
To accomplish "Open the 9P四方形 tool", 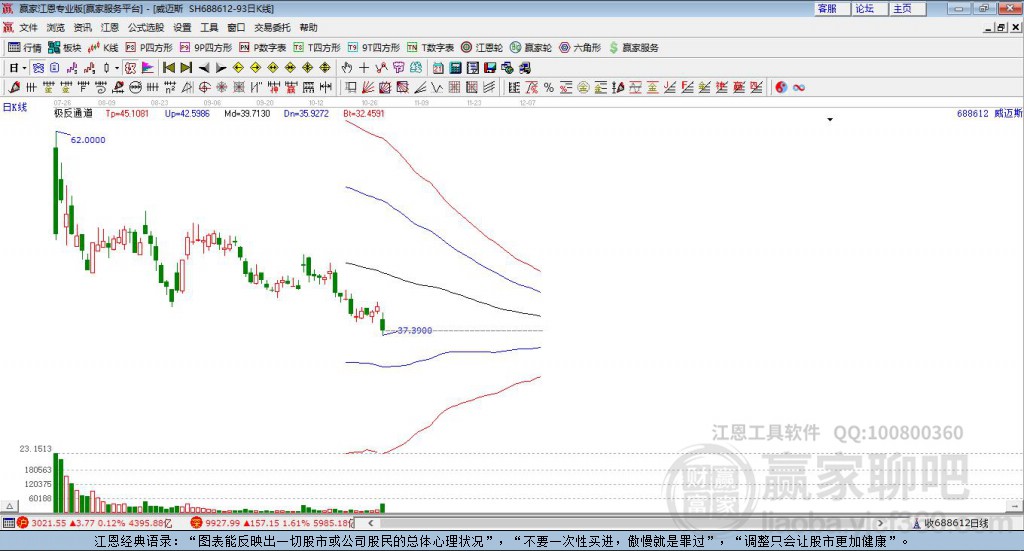I will point(206,48).
